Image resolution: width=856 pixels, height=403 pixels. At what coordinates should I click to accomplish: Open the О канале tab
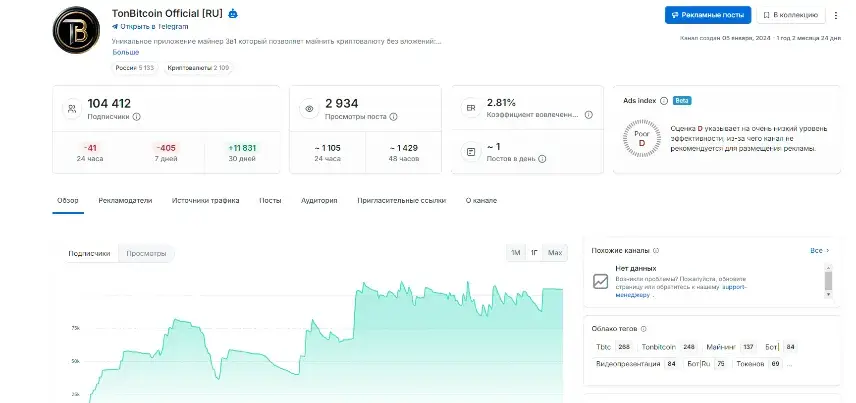[x=481, y=200]
